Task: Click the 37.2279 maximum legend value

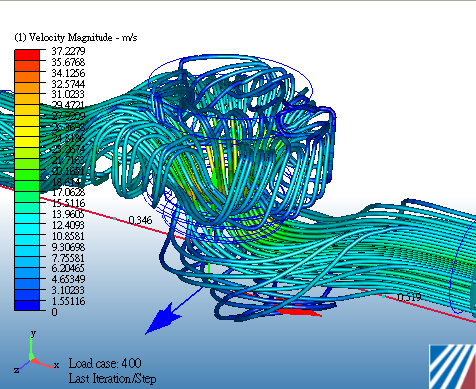Action: (x=68, y=51)
